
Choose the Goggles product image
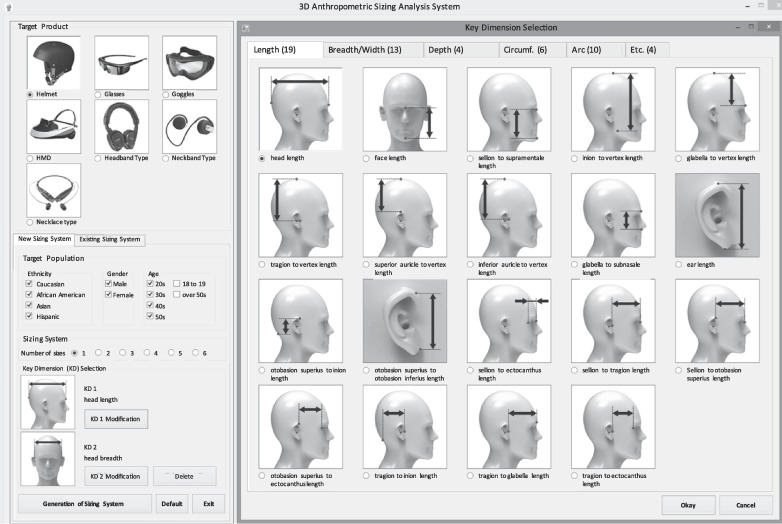[x=189, y=63]
